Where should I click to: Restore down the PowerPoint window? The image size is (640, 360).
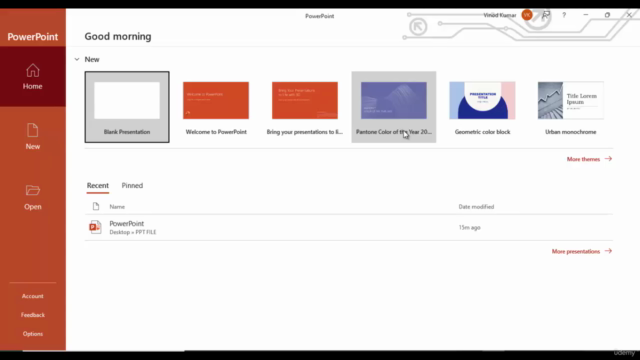[x=607, y=15]
